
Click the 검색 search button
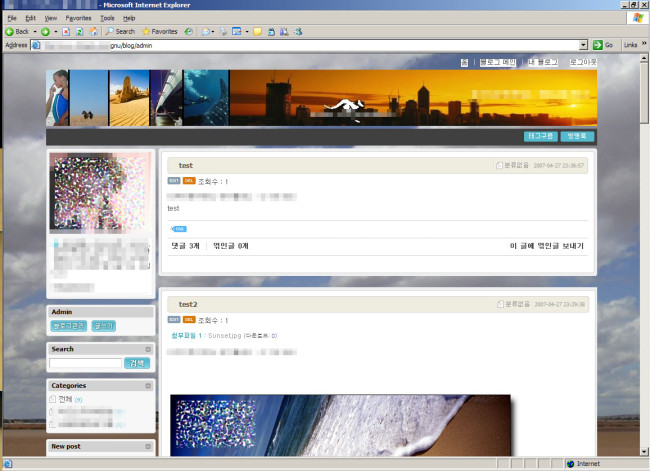[137, 363]
